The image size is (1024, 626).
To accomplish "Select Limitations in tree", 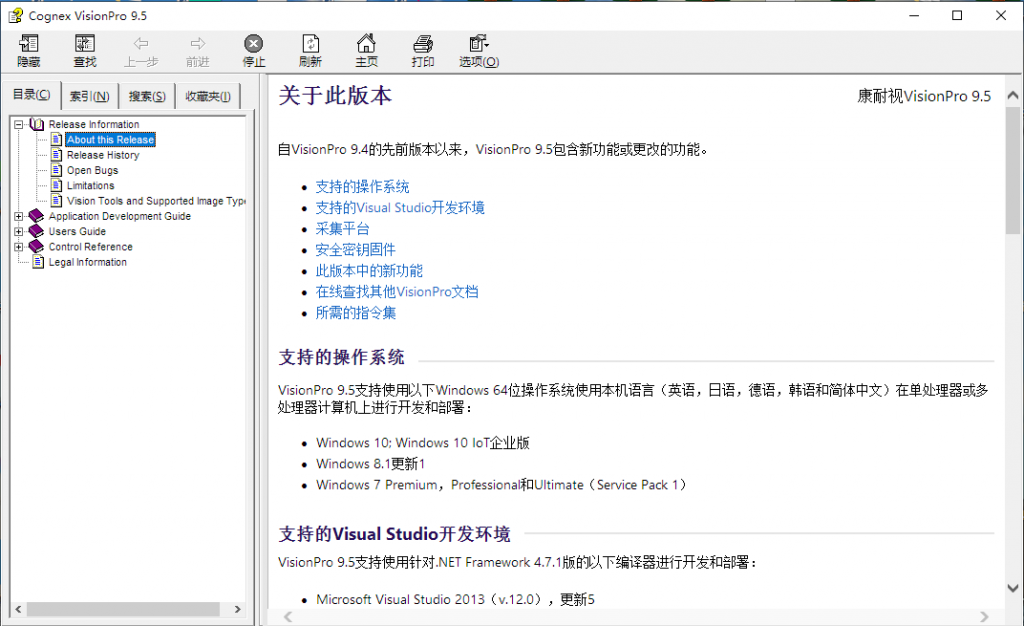I will point(90,185).
